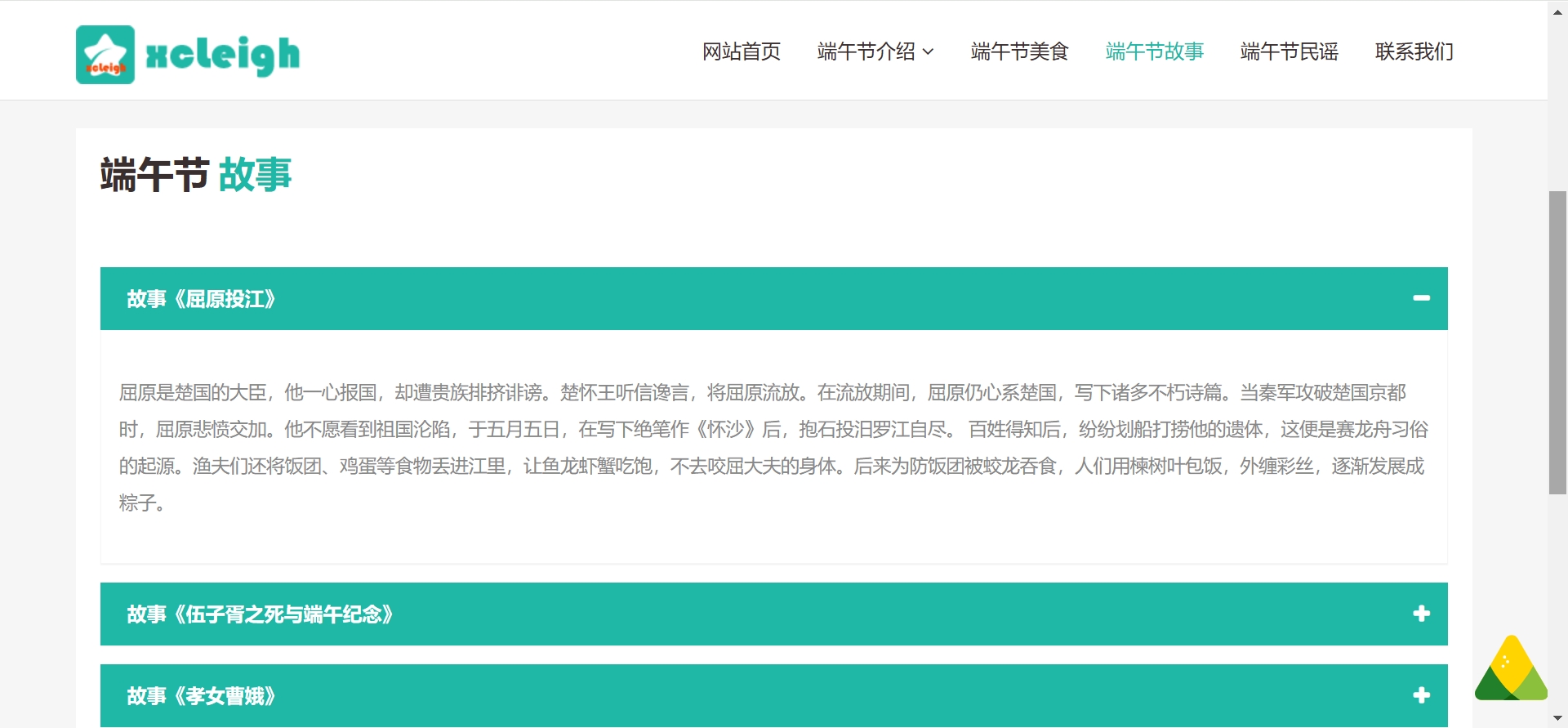Open 端午节美食 menu item
The image size is (1568, 728).
[1020, 51]
